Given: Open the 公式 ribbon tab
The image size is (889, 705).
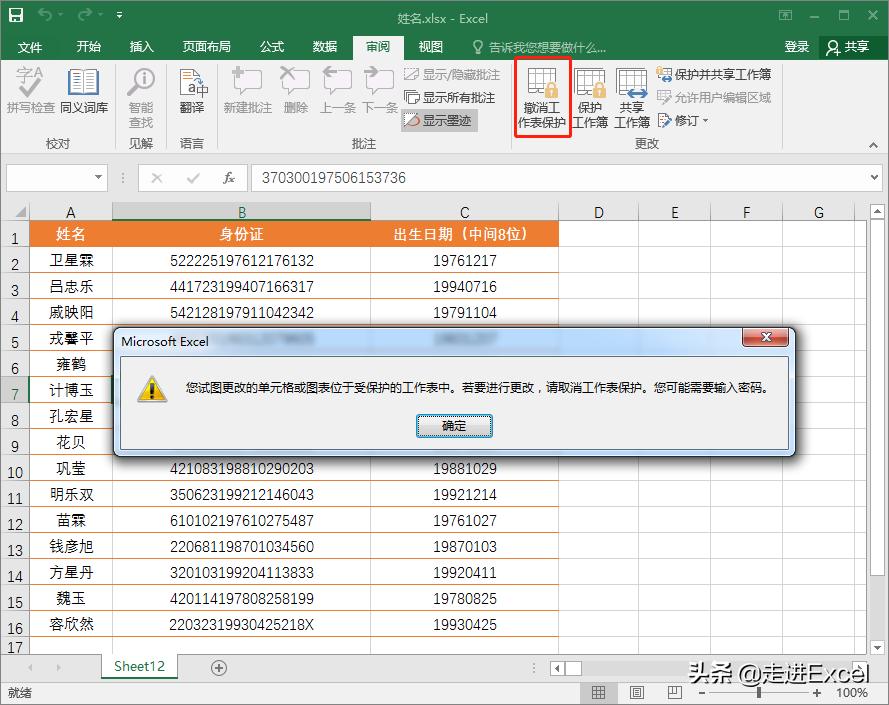Looking at the screenshot, I should 273,46.
